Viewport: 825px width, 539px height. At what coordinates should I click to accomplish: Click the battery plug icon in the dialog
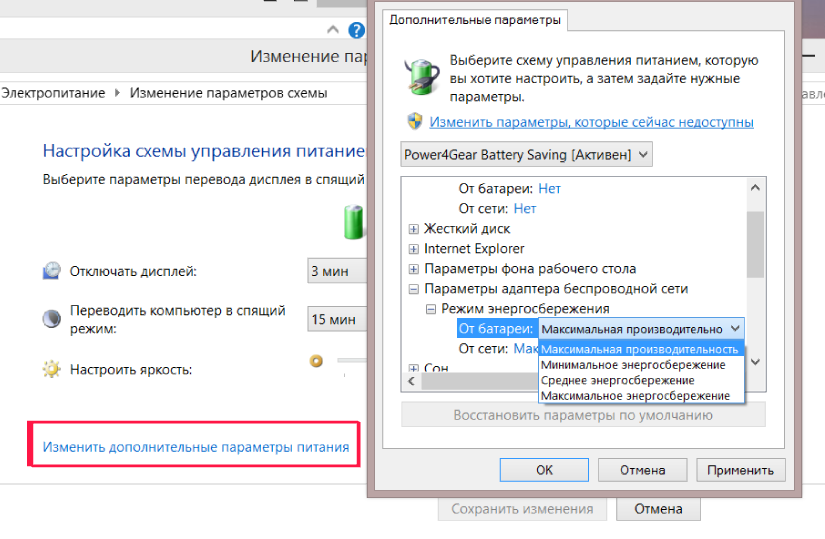(422, 76)
